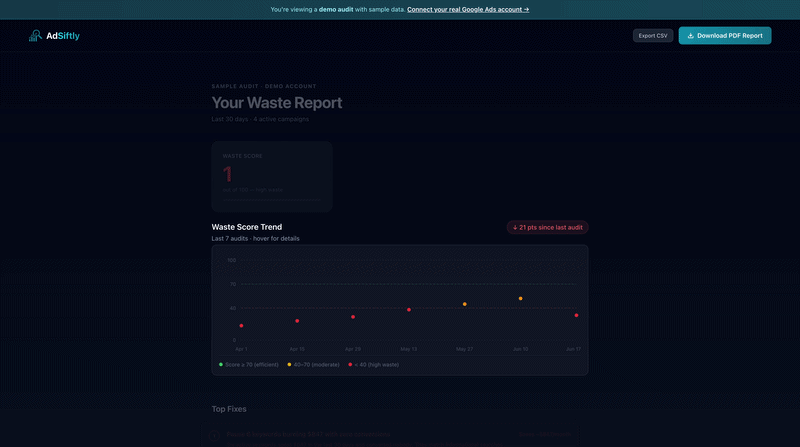Image resolution: width=800 pixels, height=447 pixels.
Task: Click the 100 y-axis label on chart
Action: point(232,260)
